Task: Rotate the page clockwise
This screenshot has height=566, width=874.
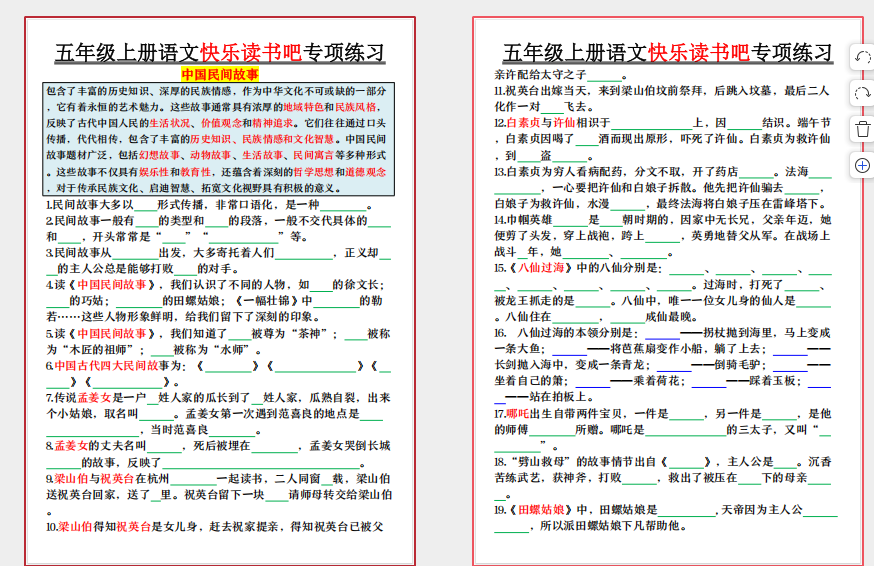Action: pos(862,93)
